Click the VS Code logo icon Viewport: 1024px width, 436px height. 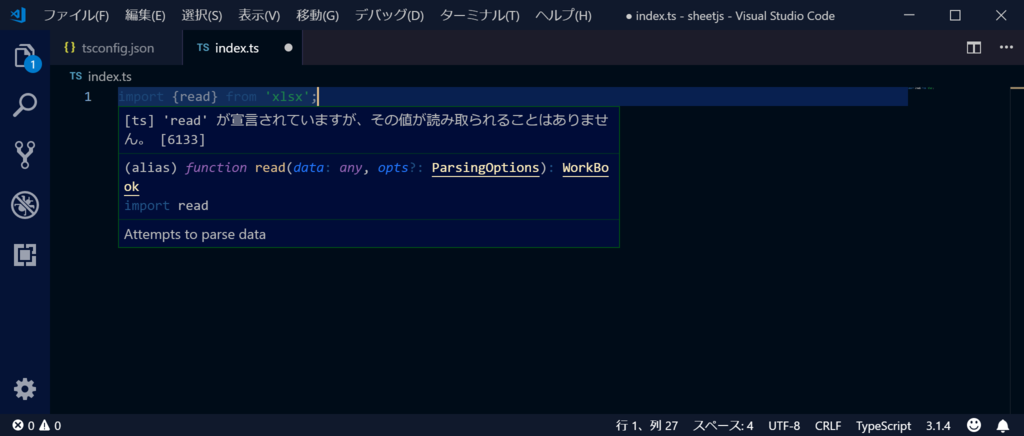click(18, 15)
